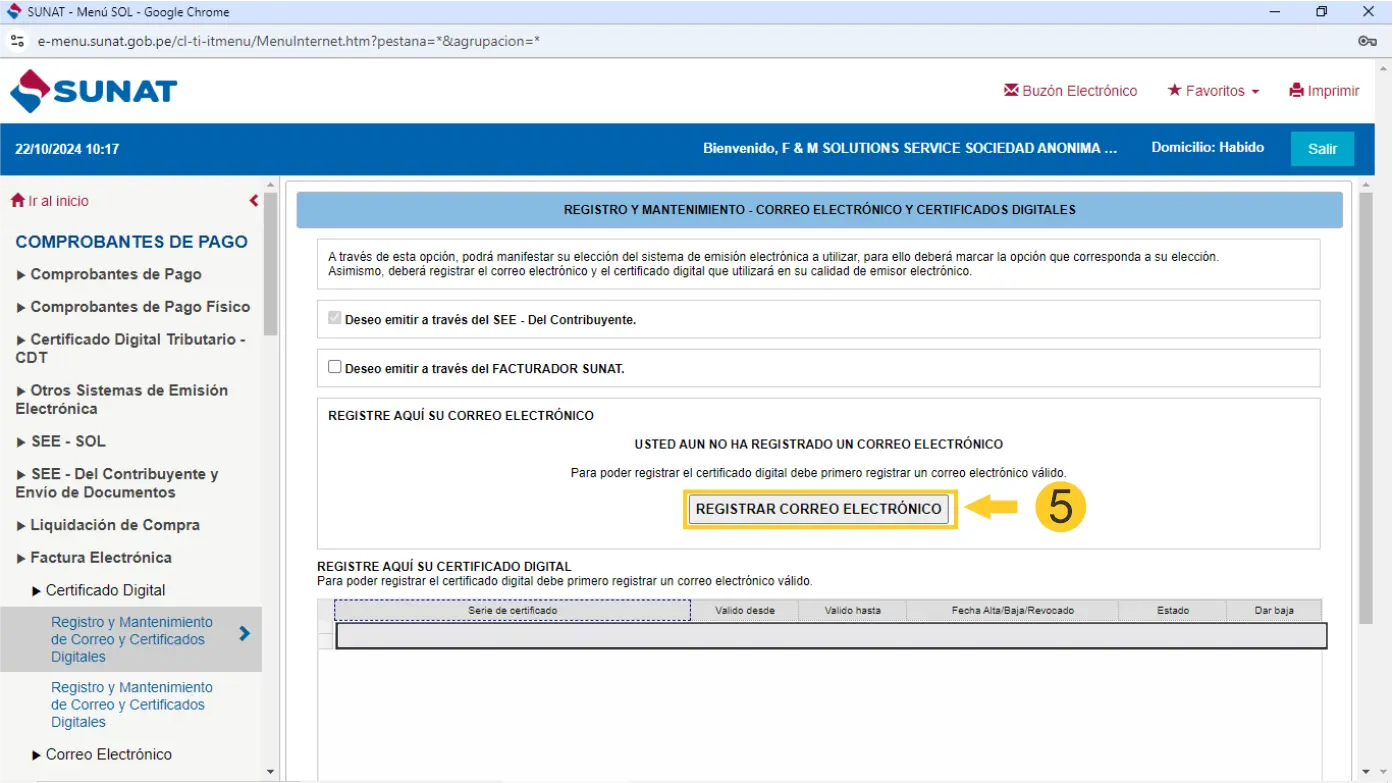The width and height of the screenshot is (1393, 783).
Task: Expand Comprobantes de Pago Físico
Action: (133, 307)
